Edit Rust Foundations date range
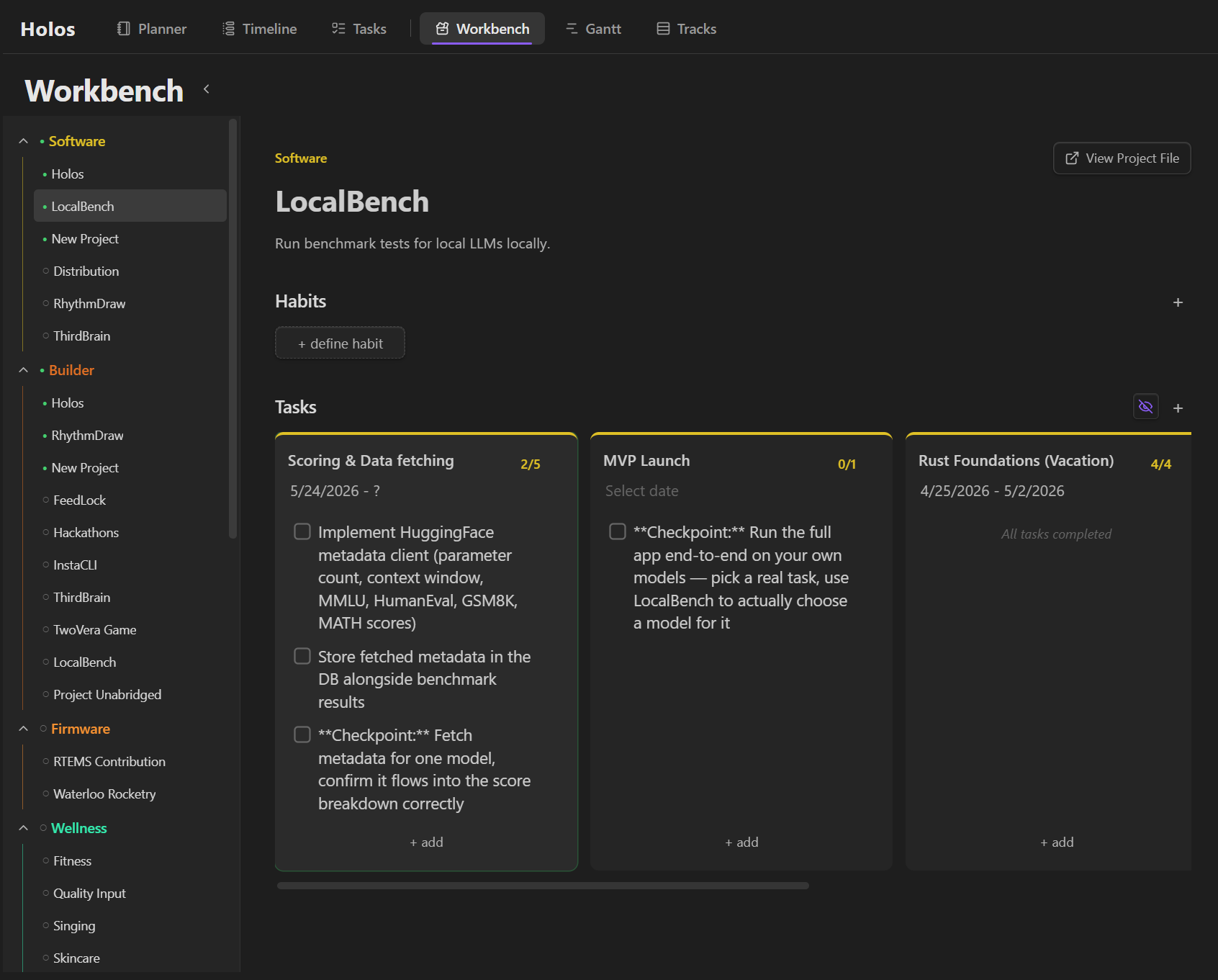 (x=992, y=490)
